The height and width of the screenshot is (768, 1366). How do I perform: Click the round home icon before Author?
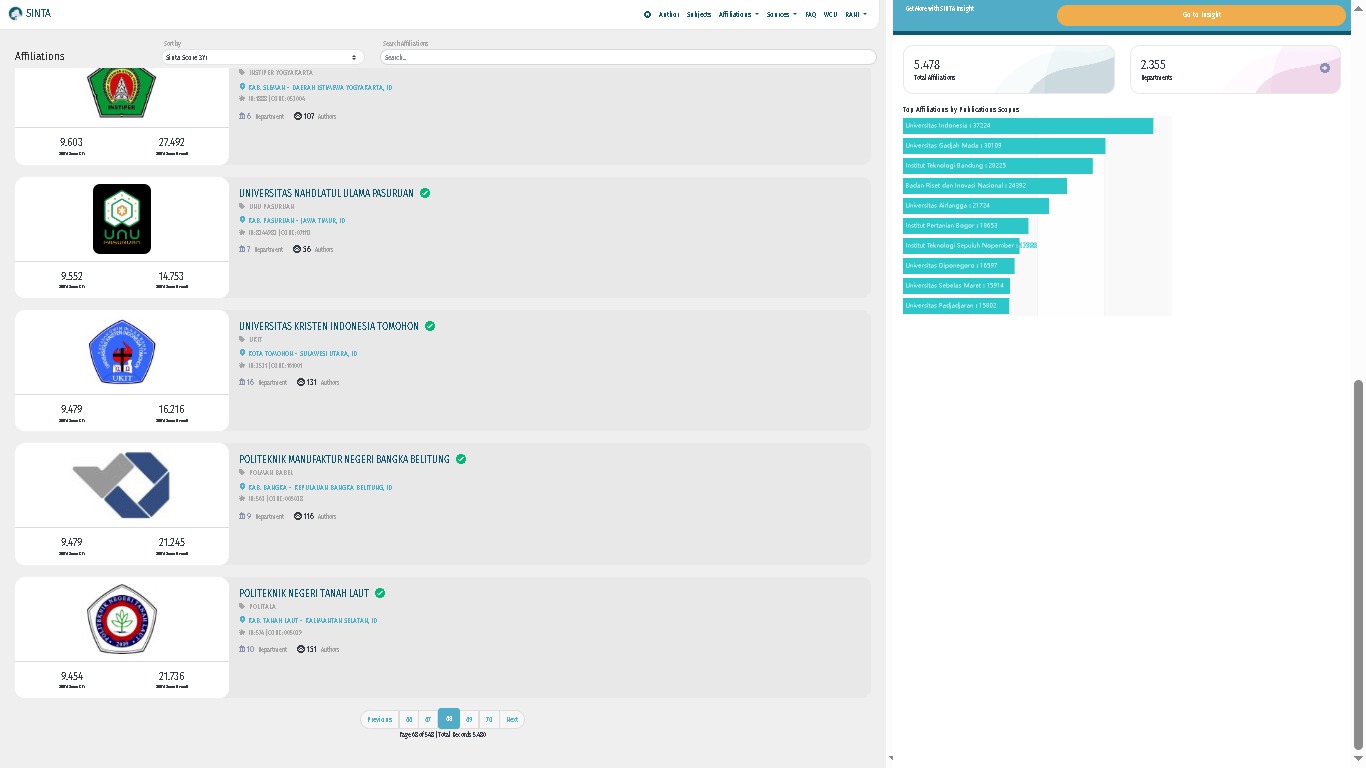click(648, 15)
